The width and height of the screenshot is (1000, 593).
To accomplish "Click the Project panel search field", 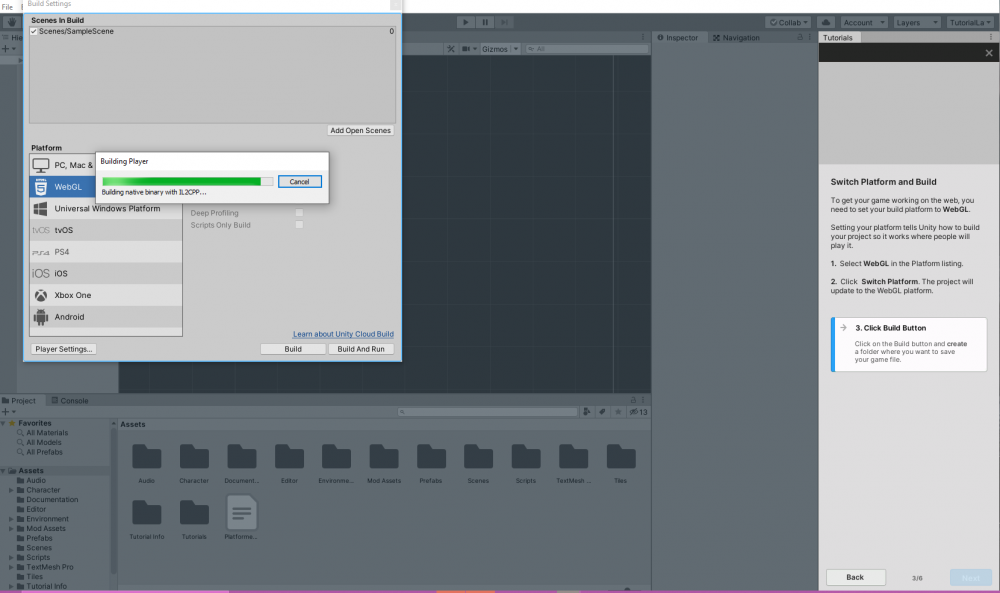I will (487, 412).
